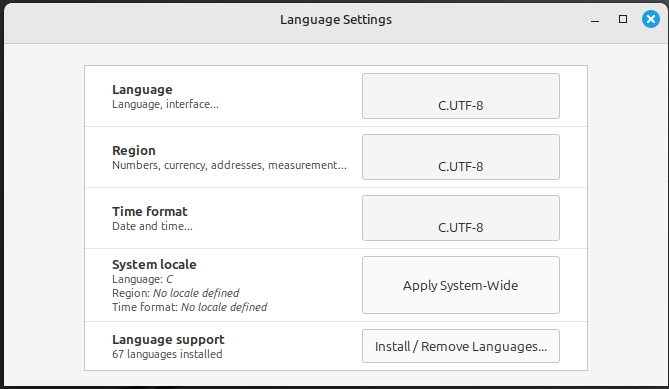Click the Apply System-Wide button
This screenshot has width=669, height=389.
pyautogui.click(x=461, y=285)
